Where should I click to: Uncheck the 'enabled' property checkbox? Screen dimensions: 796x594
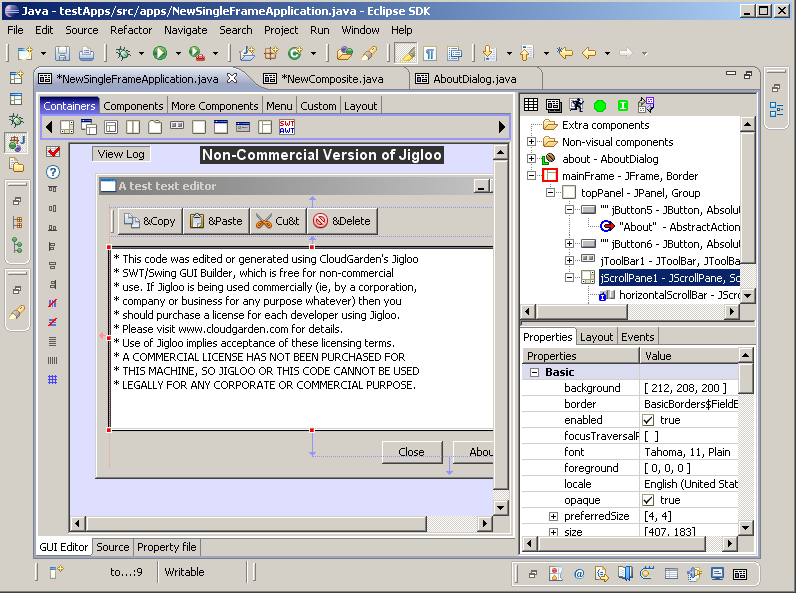(648, 420)
